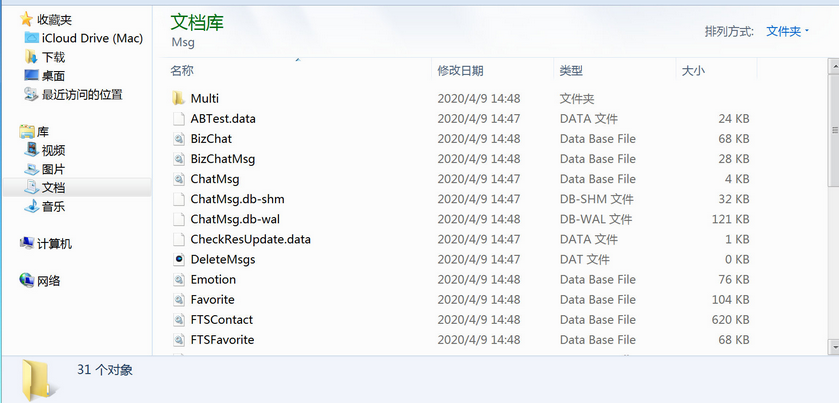The width and height of the screenshot is (840, 405).
Task: Click the 文档库 library title
Action: tap(197, 22)
